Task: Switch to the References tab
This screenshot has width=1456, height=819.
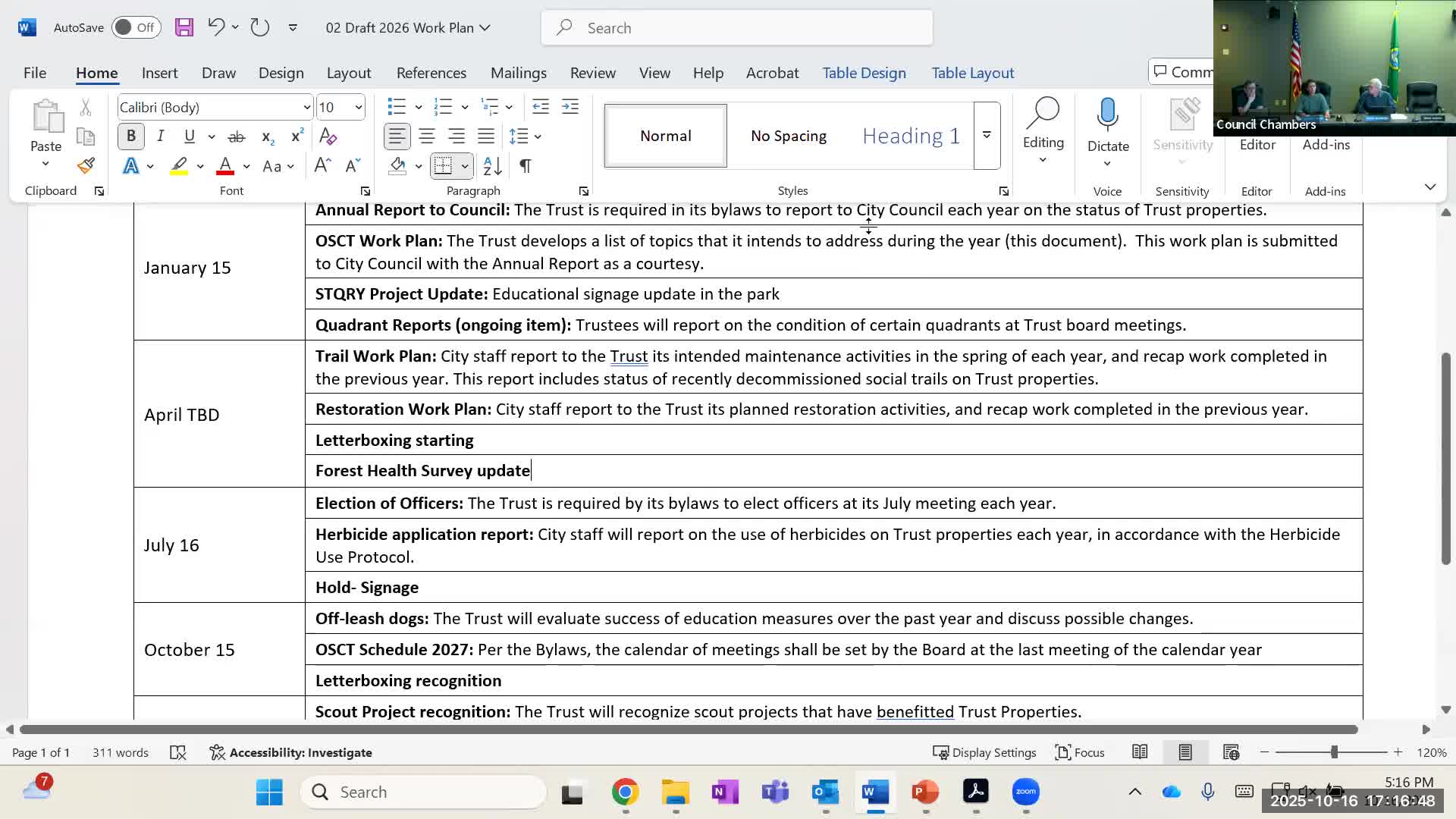Action: 431,73
